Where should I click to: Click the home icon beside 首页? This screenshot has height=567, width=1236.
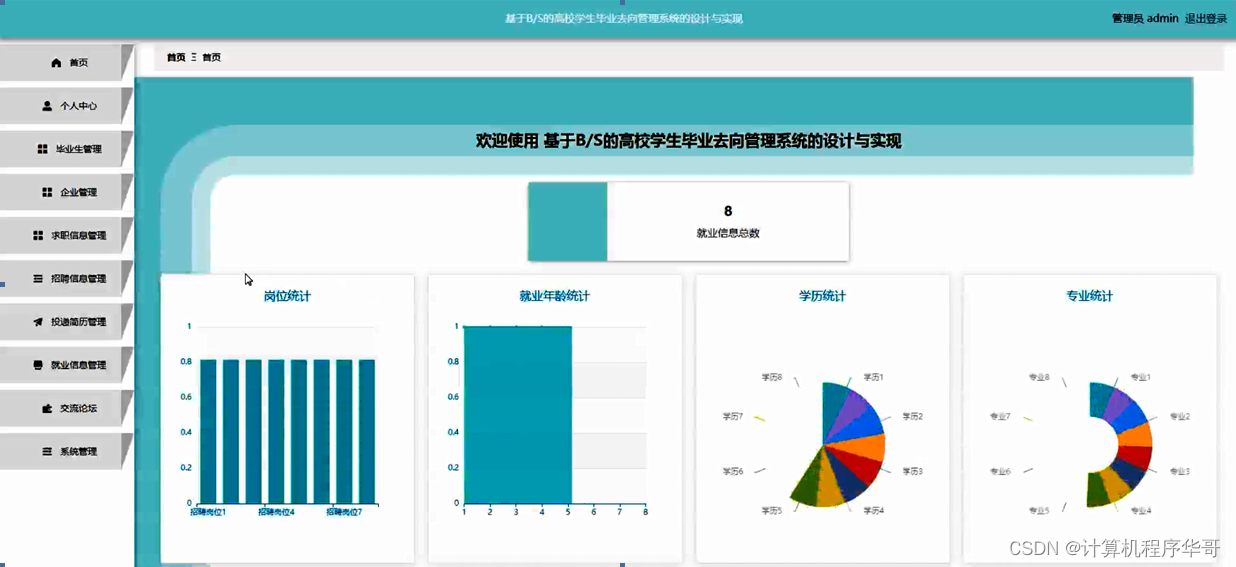[x=56, y=63]
